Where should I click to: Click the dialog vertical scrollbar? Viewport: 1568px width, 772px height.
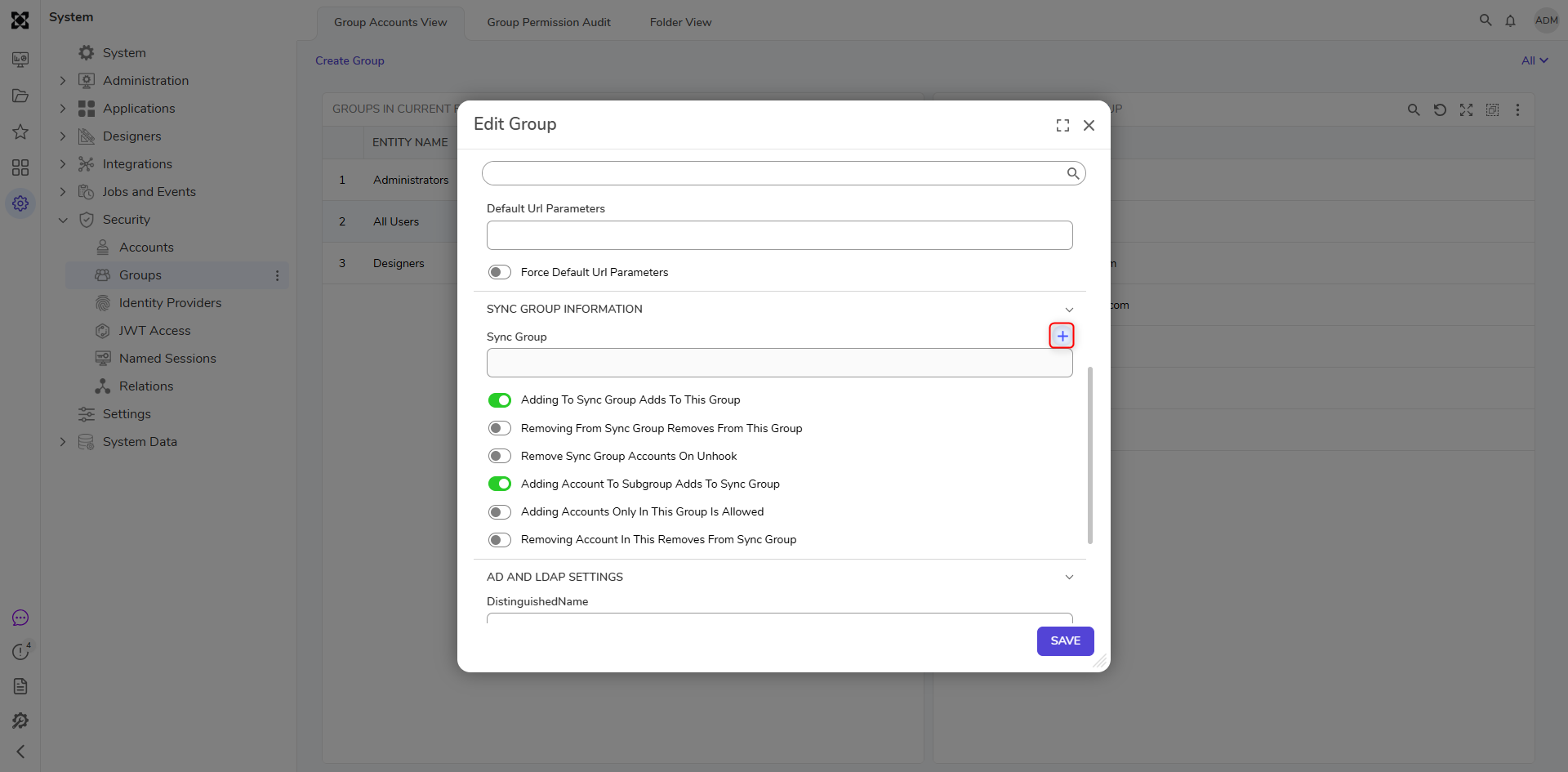coord(1090,455)
